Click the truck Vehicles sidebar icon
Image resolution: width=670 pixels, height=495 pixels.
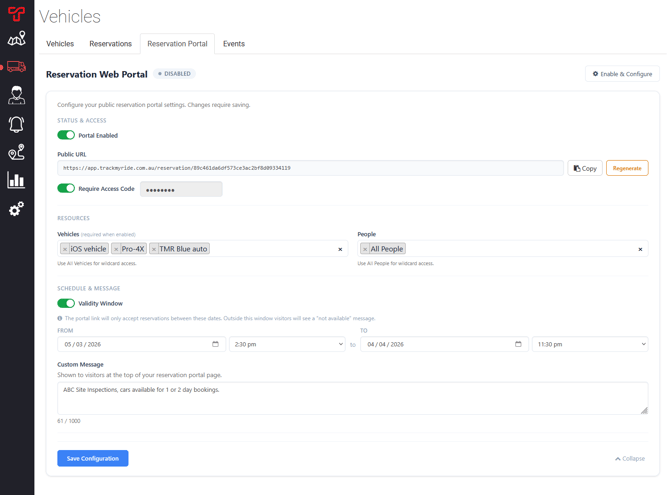tap(16, 67)
